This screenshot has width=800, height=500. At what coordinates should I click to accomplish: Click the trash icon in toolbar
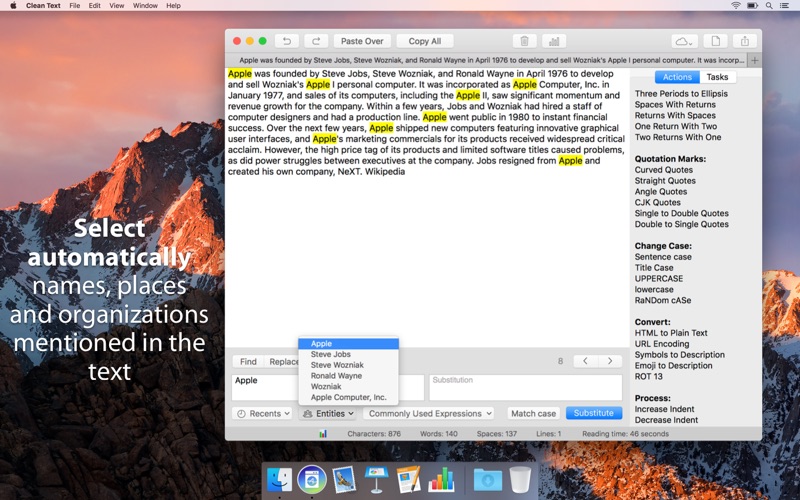[524, 41]
